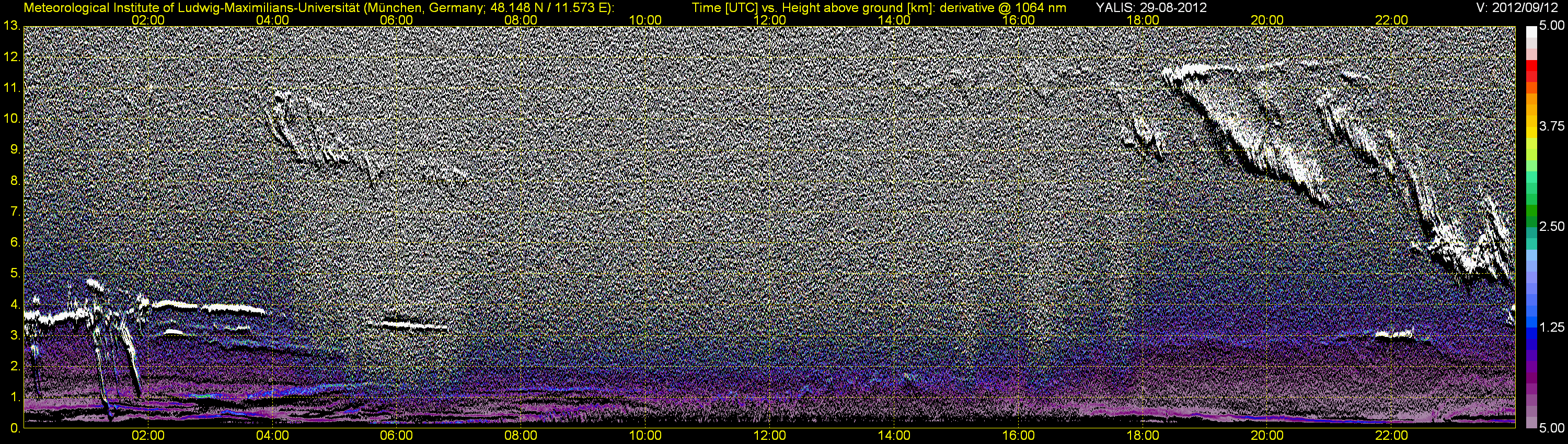Viewport: 1568px width, 444px height.
Task: Click 06:00 on the lower time axis
Action: coord(396,436)
